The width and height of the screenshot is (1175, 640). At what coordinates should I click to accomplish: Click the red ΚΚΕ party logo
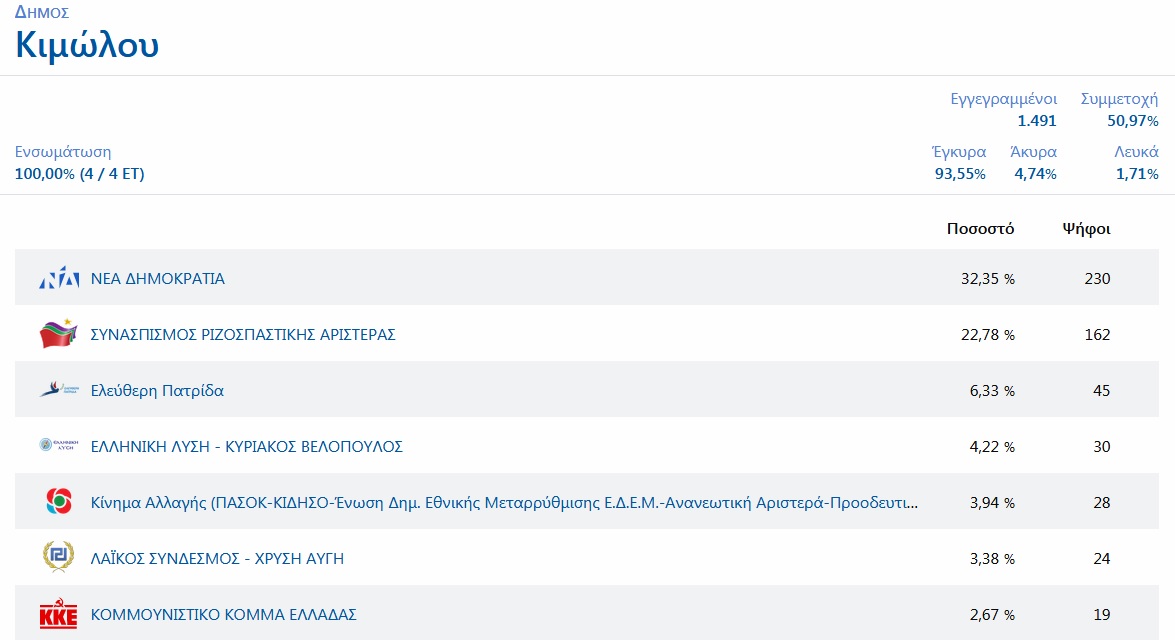point(58,614)
